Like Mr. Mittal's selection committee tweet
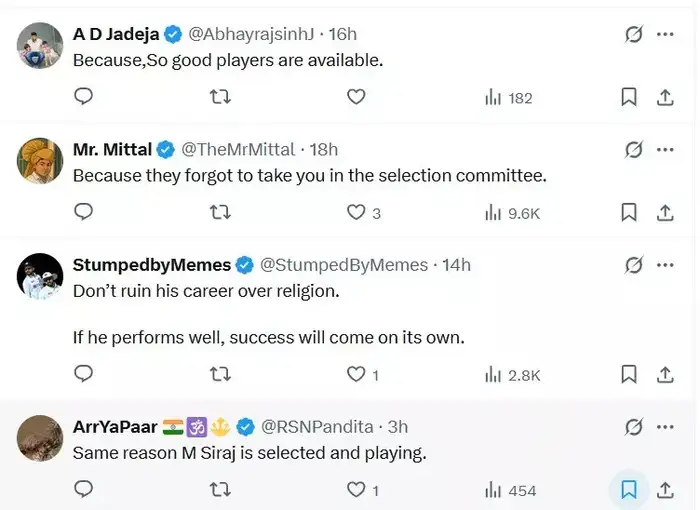Viewport: 700px width, 510px height. tap(356, 212)
